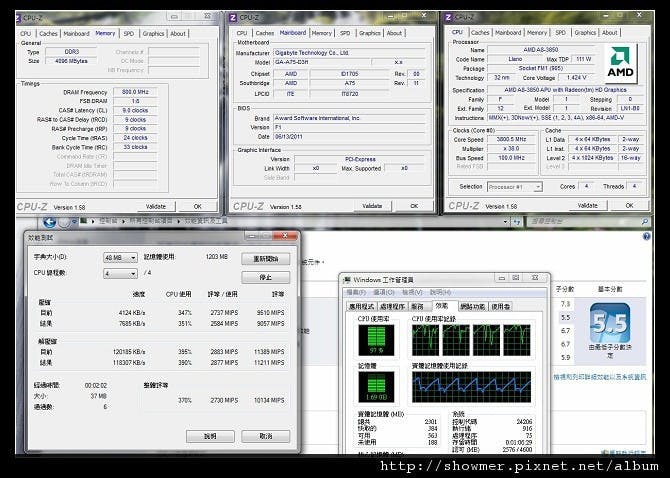Open the 網路功能 tab in Task Manager
Image resolution: width=670 pixels, height=478 pixels.
coord(470,306)
